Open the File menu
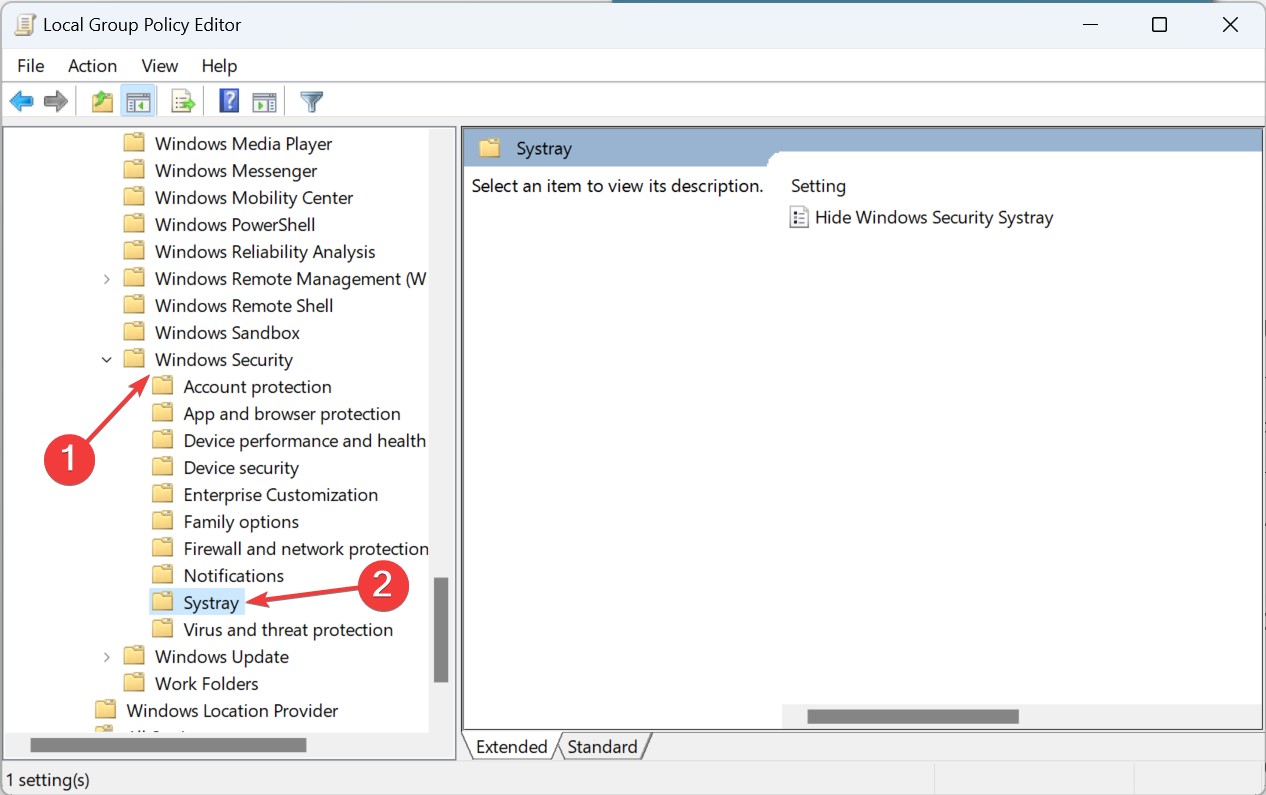Screen dimensions: 1266x795 click(31, 66)
